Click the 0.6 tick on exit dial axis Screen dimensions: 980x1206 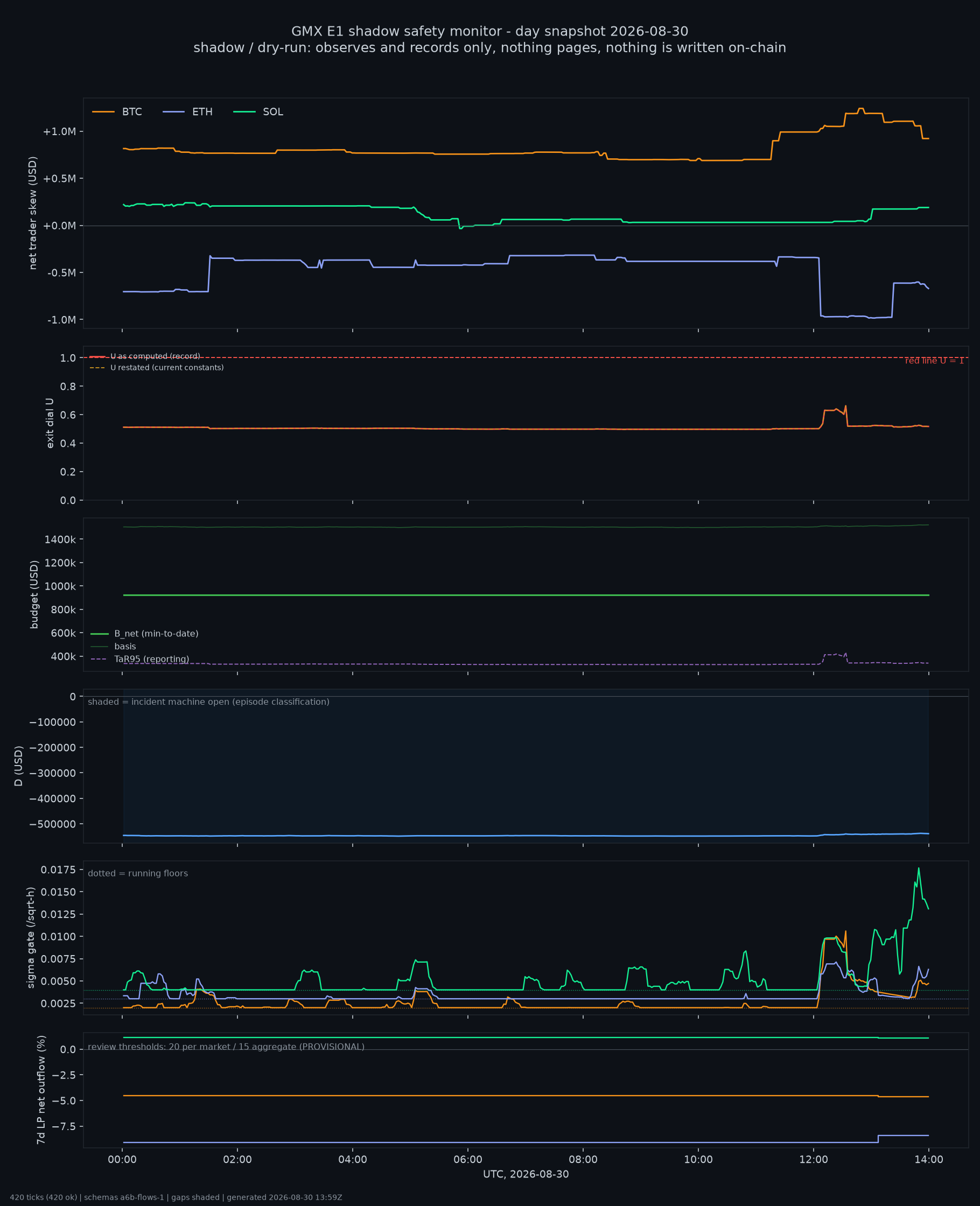[x=68, y=415]
